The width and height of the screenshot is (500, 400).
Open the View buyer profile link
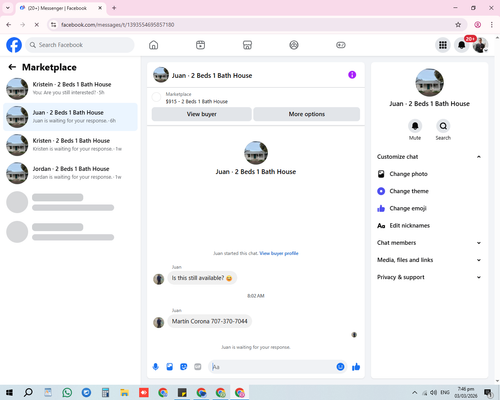pos(279,253)
